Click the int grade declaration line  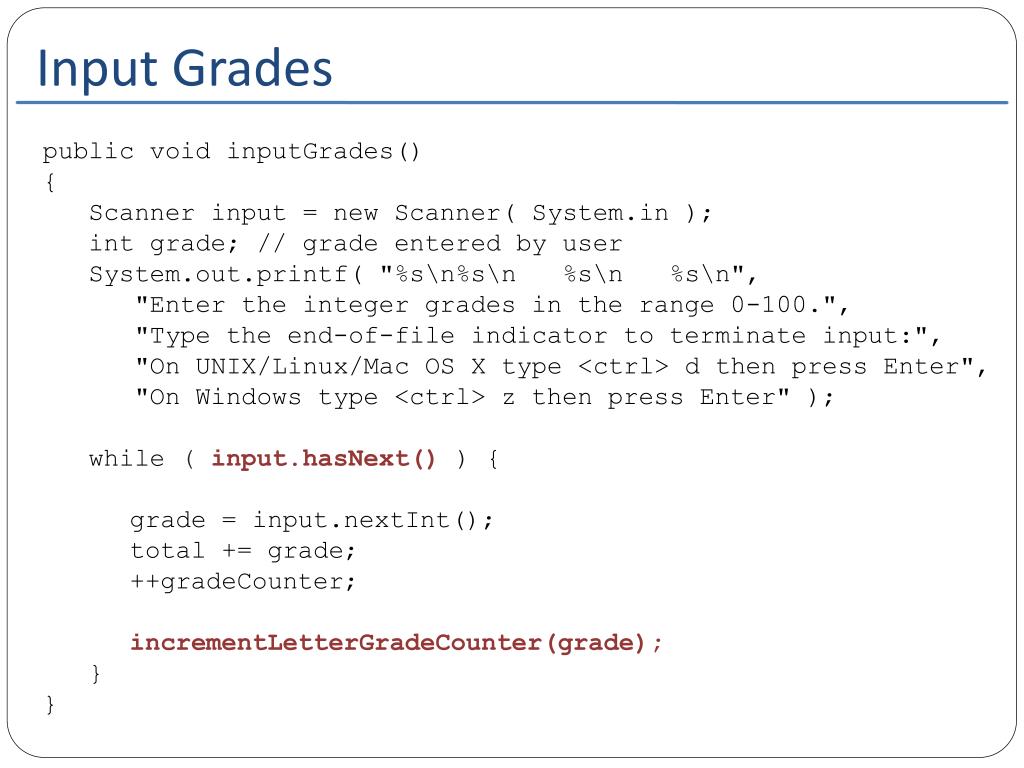356,244
